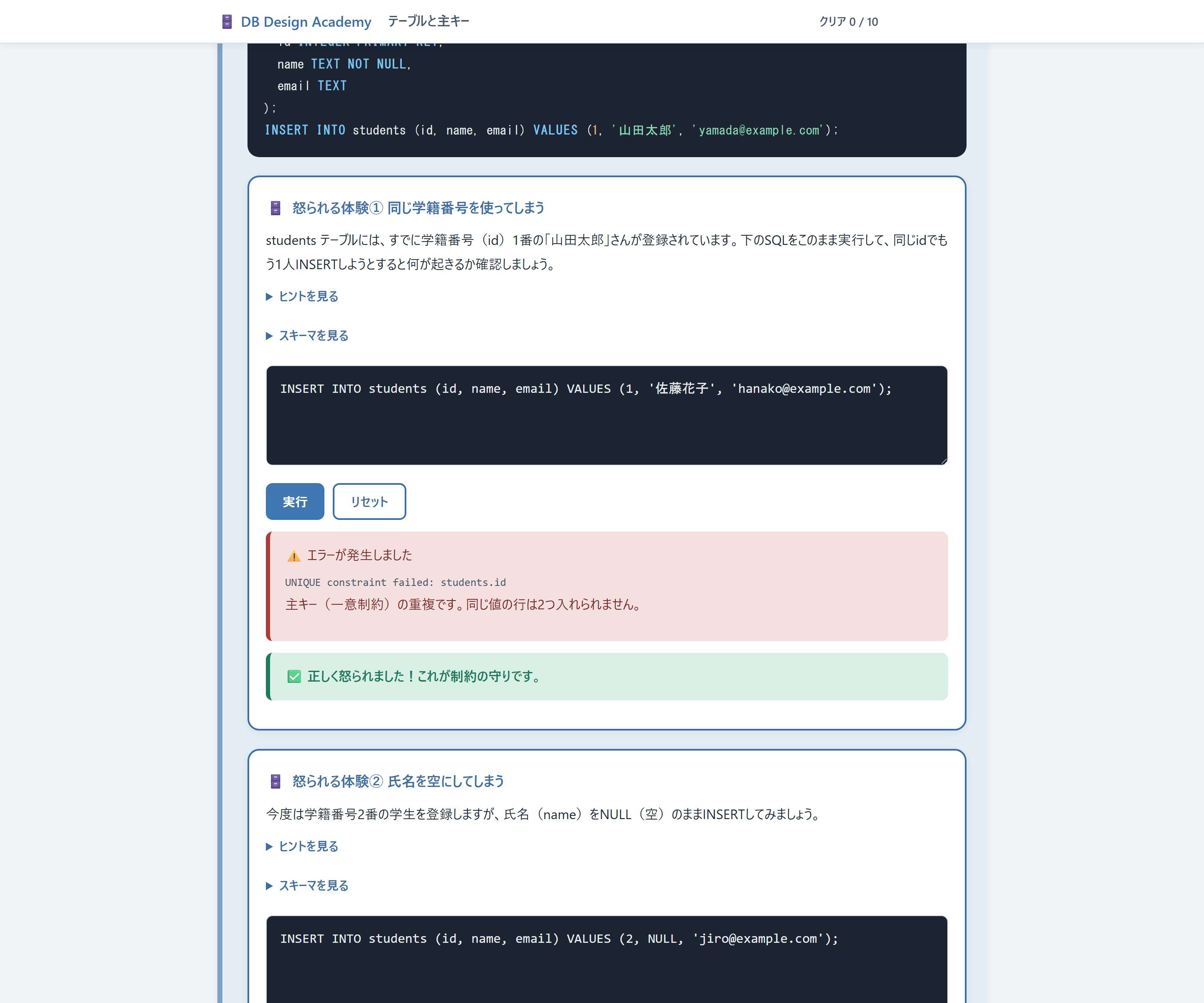This screenshot has width=1204, height=1003.
Task: Click the リセット button
Action: coord(369,501)
